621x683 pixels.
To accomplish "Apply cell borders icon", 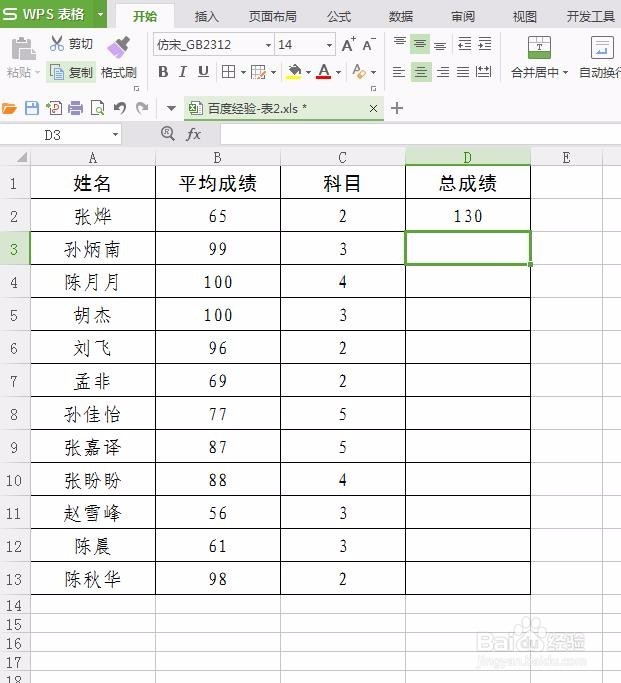I will (229, 72).
